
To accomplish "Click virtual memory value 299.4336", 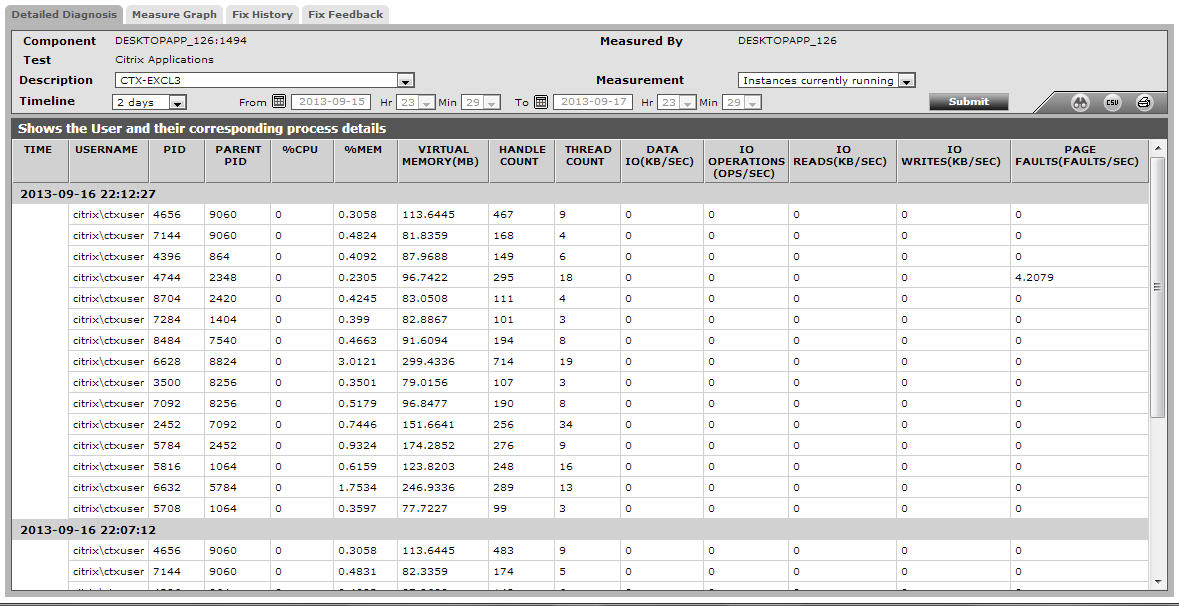I will click(428, 362).
